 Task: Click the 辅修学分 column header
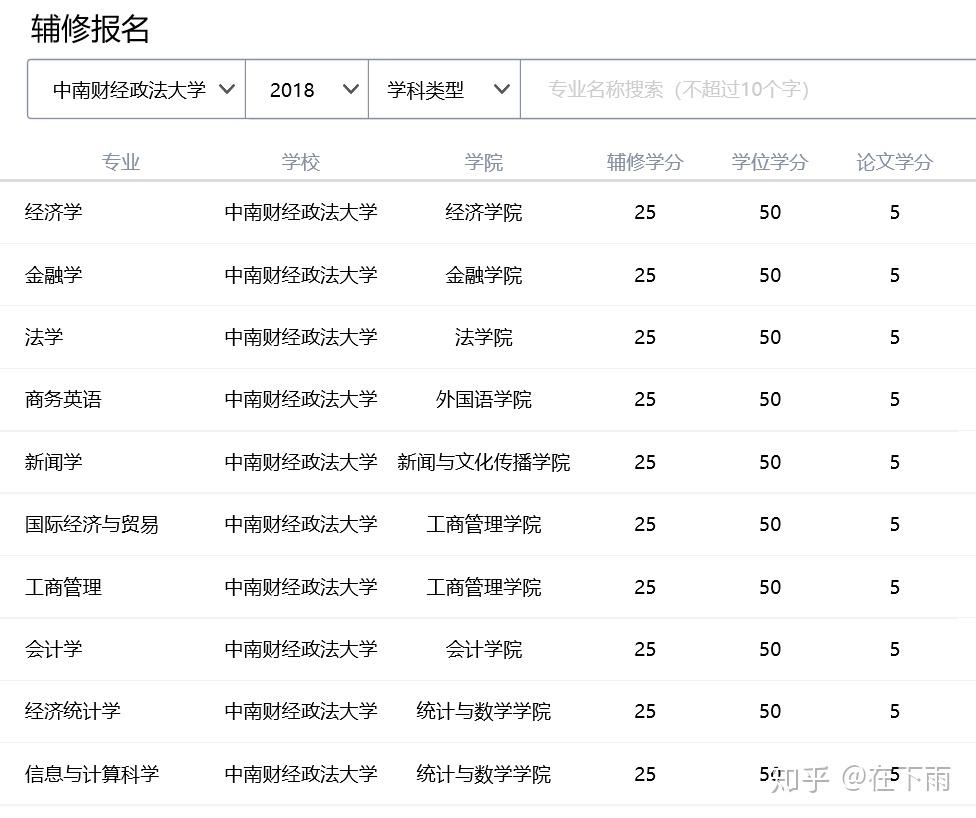[x=645, y=162]
